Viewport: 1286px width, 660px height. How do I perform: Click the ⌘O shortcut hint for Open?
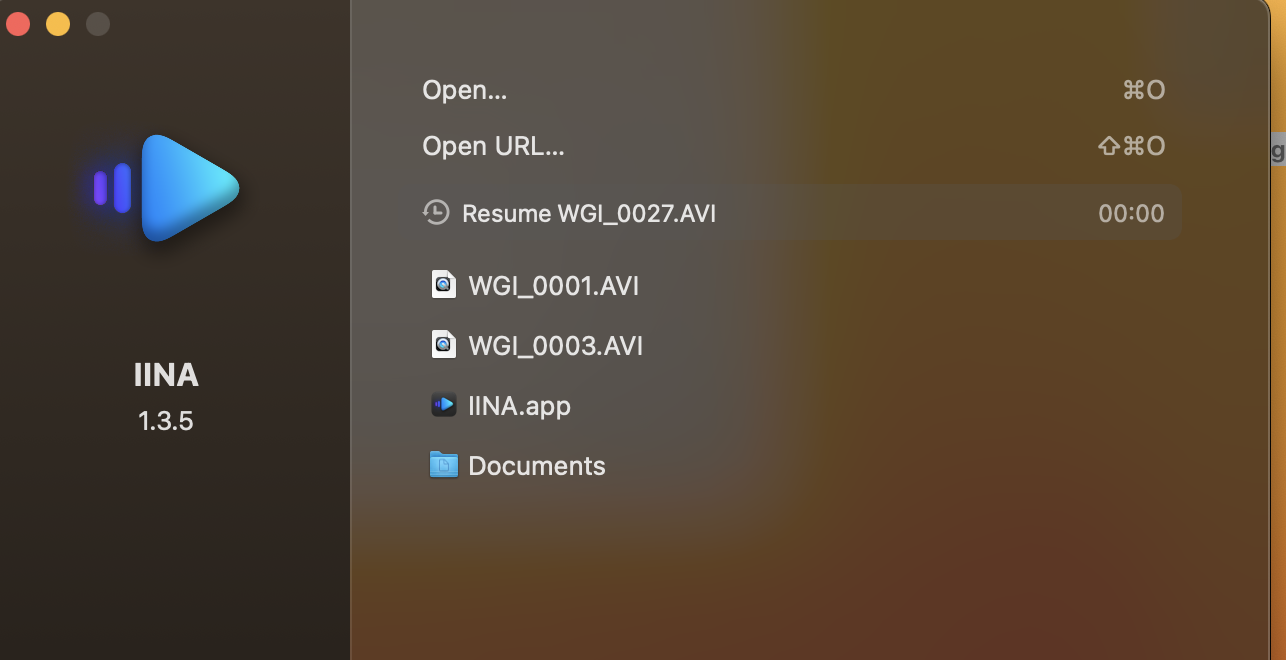coord(1144,90)
